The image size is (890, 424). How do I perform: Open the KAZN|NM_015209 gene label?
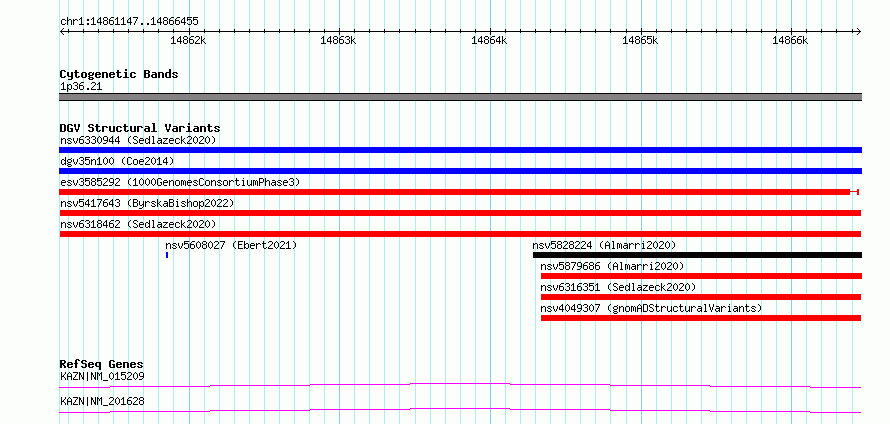point(102,376)
